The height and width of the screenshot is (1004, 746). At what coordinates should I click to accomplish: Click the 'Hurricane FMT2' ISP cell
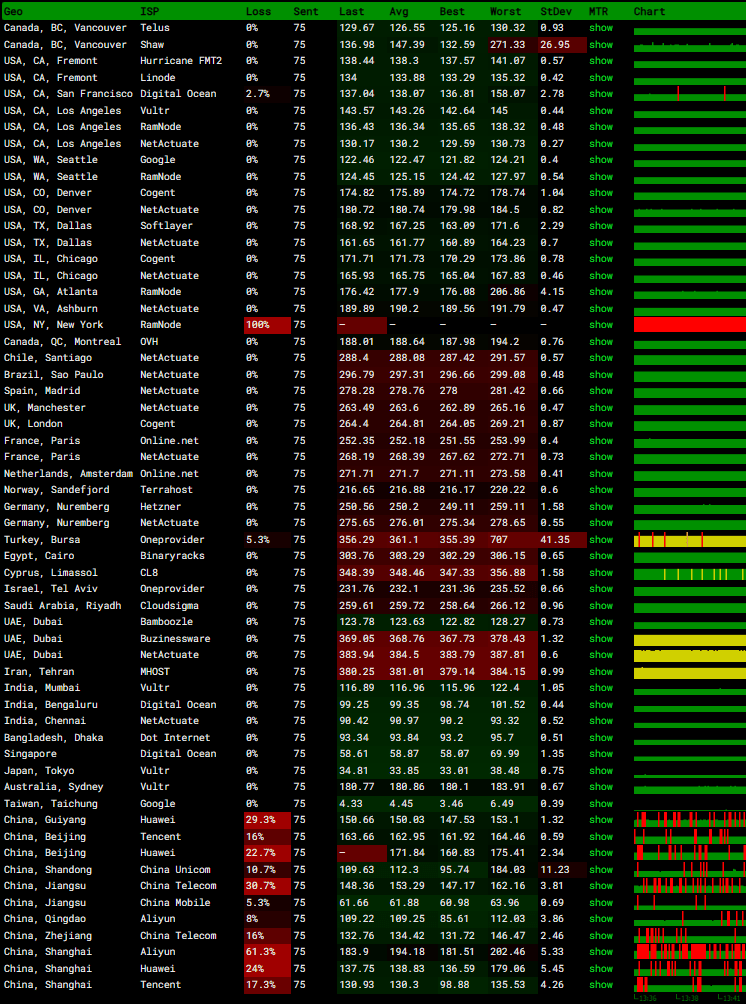click(181, 61)
